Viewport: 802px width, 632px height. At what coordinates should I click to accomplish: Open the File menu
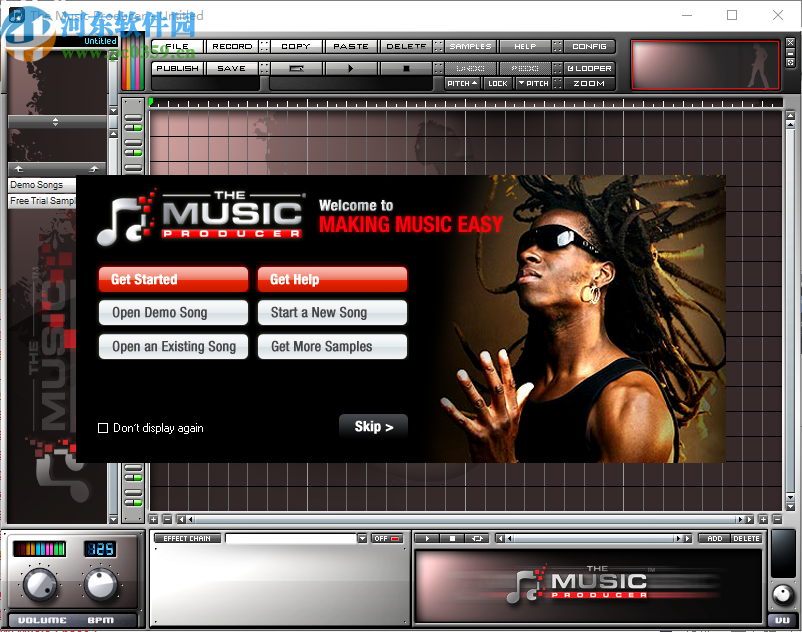click(176, 45)
